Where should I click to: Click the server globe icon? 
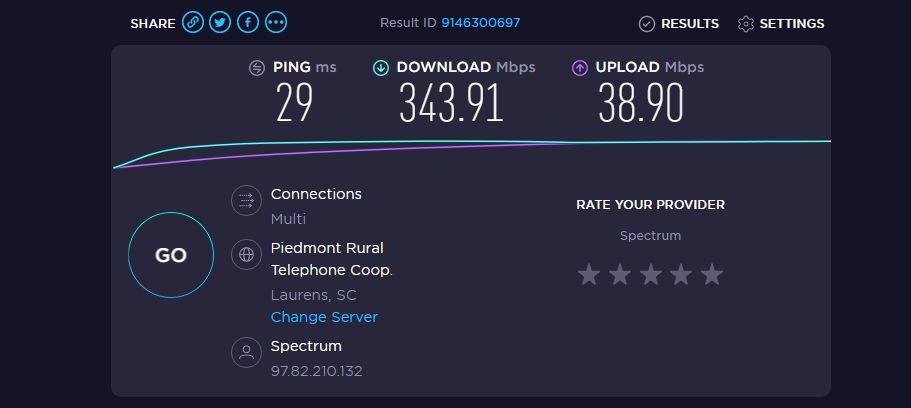[x=245, y=254]
